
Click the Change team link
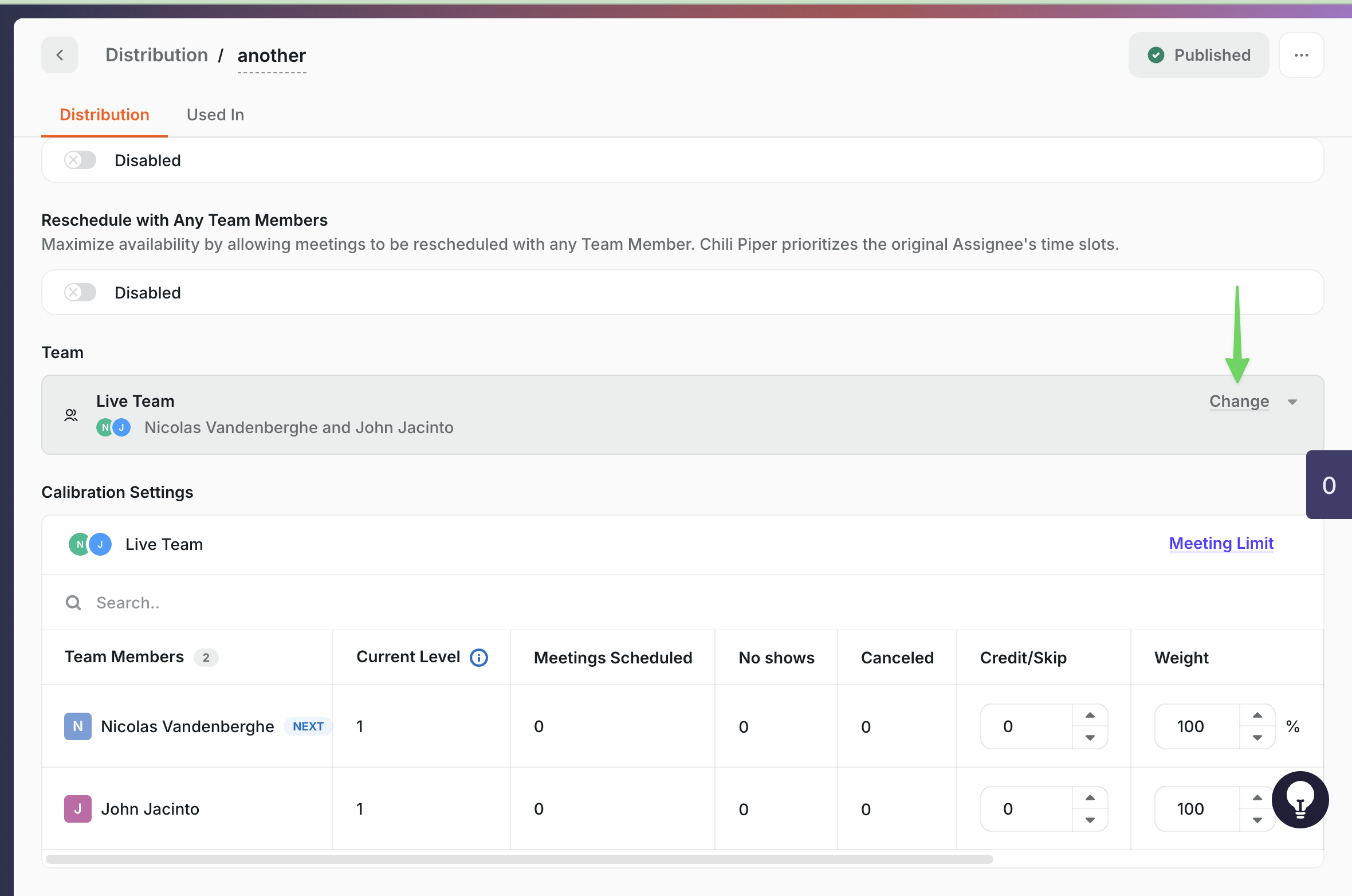pyautogui.click(x=1239, y=401)
